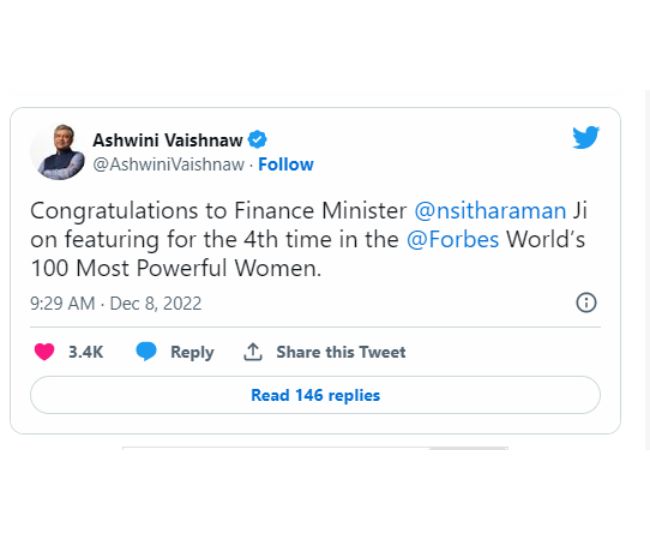
Task: Follow Ashwini Vaishnaw
Action: point(286,165)
